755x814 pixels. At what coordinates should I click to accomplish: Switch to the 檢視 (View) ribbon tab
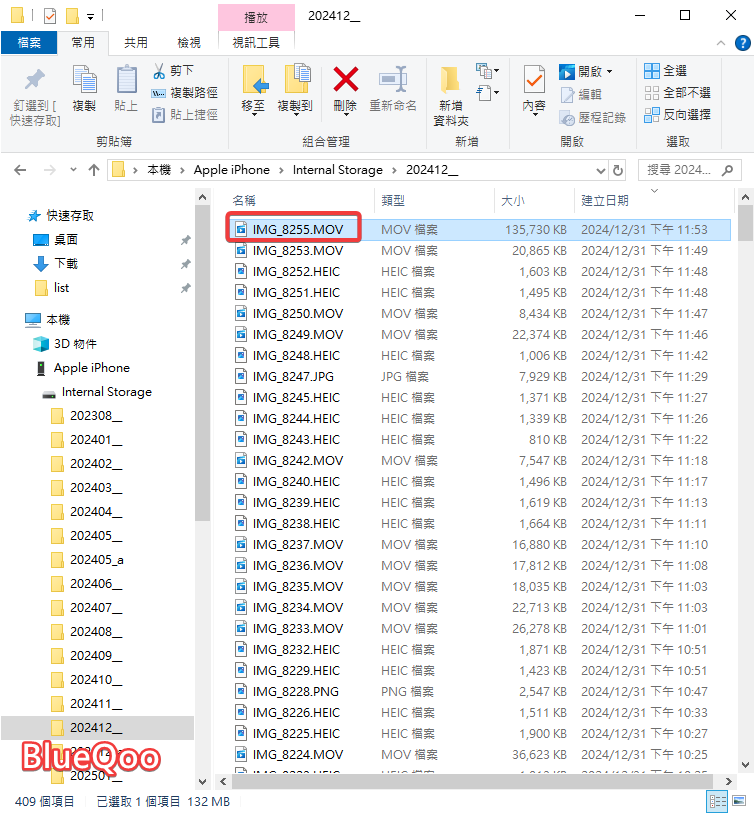[x=189, y=42]
